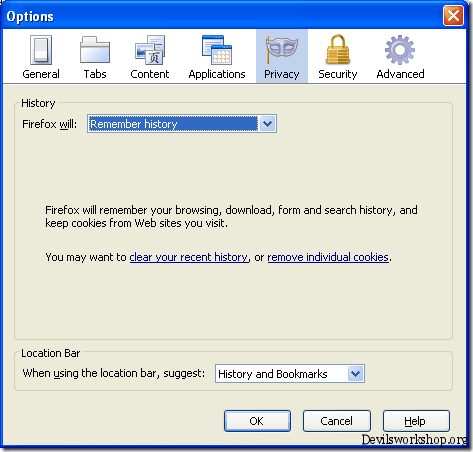Switch to the Security tab label
Viewport: 473px width, 452px height.
[338, 74]
